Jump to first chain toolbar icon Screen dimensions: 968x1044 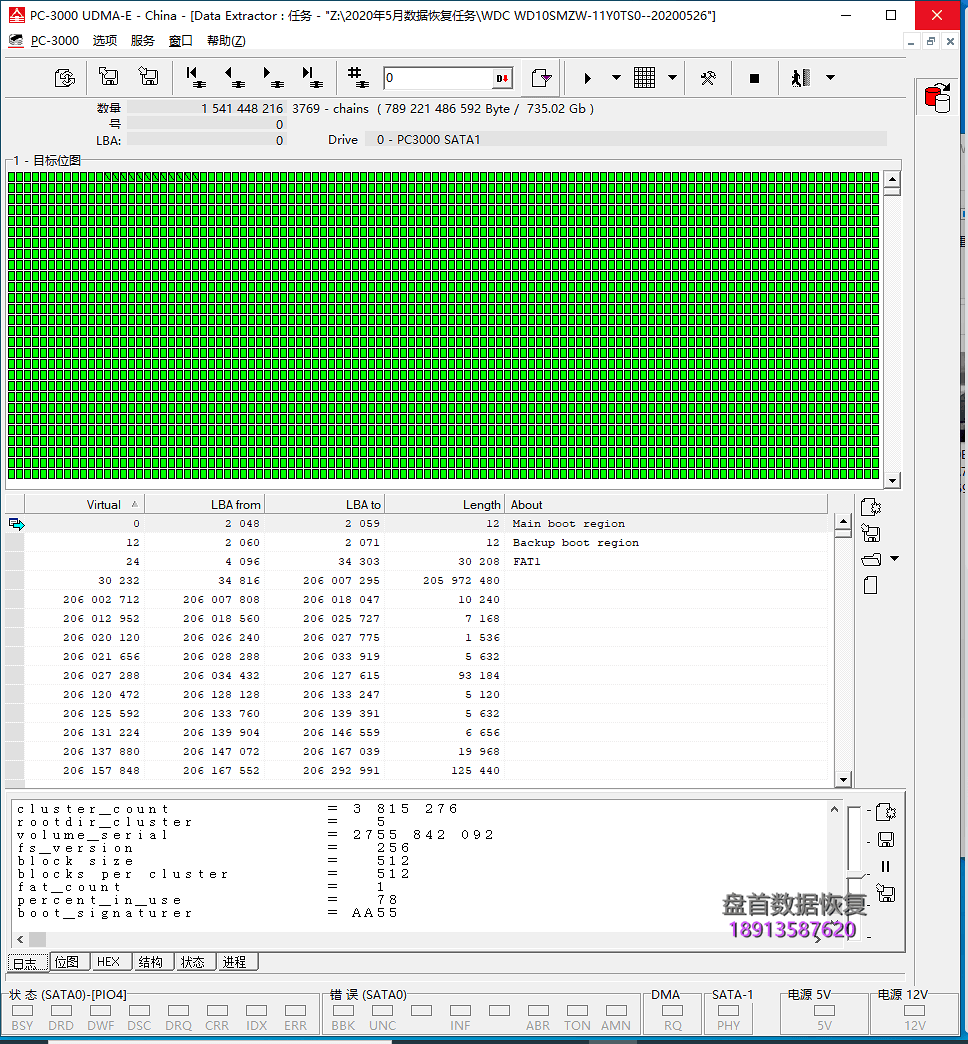click(x=196, y=77)
